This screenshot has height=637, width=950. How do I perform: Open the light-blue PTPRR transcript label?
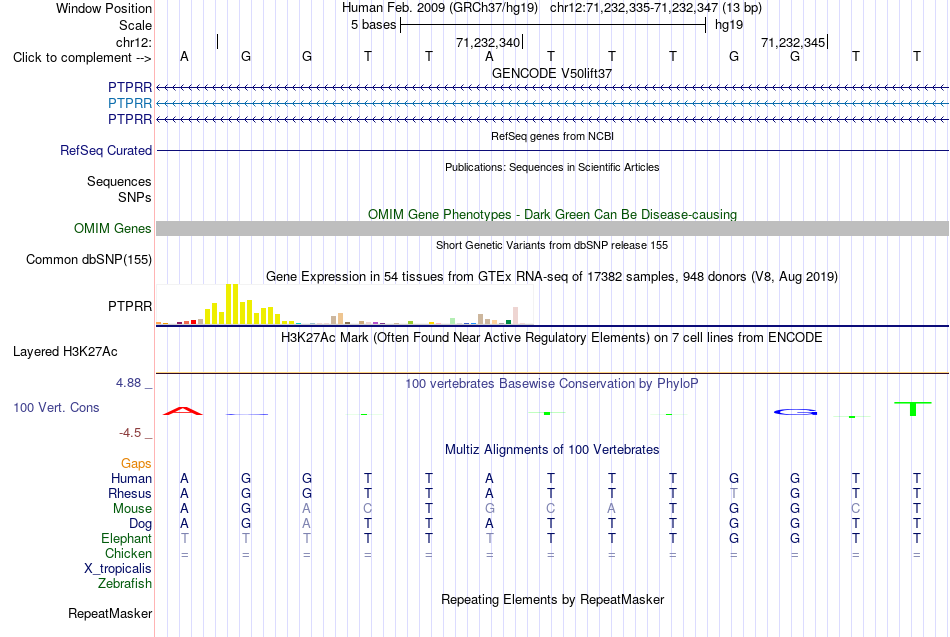coord(130,103)
